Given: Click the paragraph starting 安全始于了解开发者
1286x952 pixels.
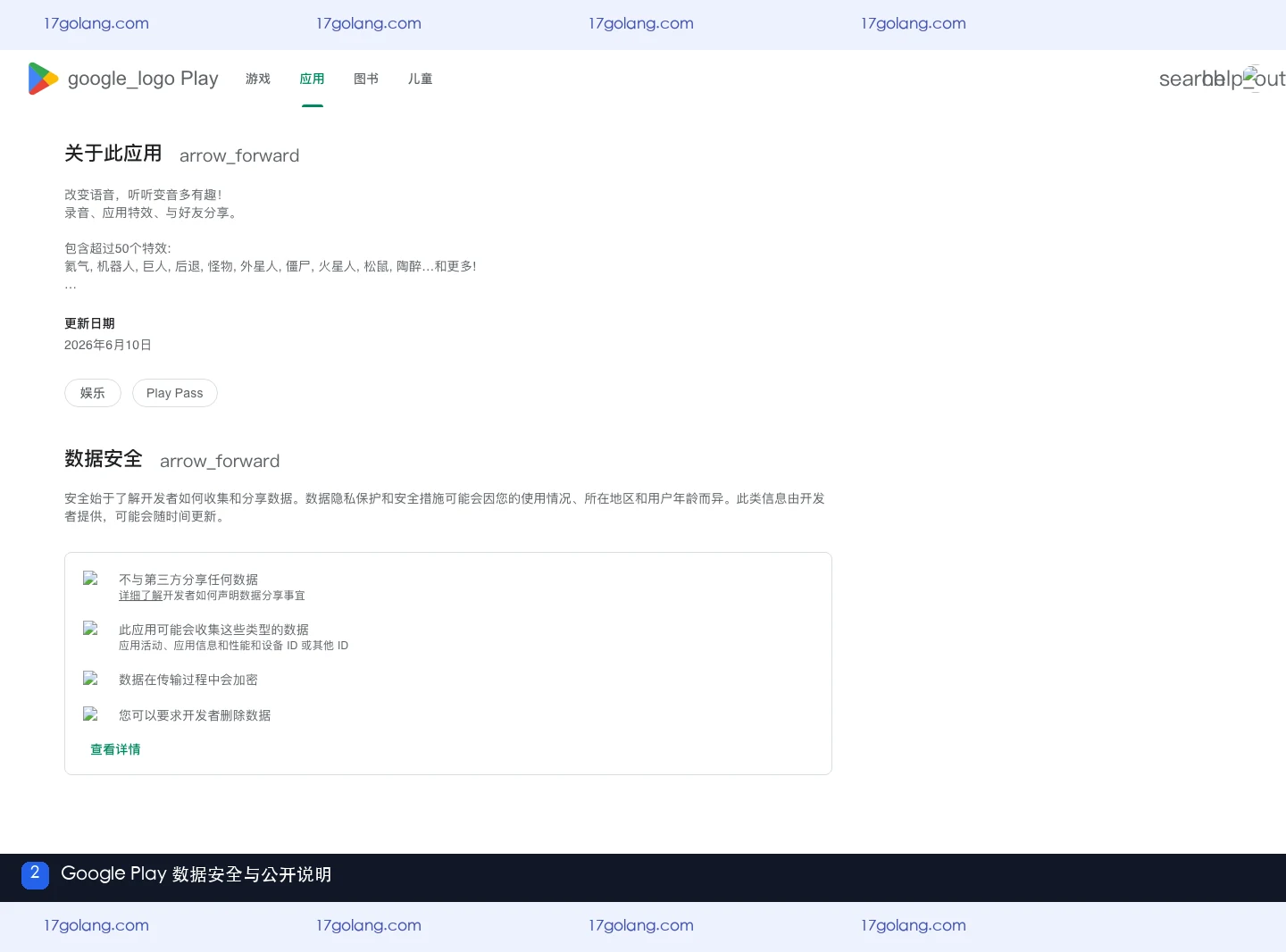Looking at the screenshot, I should (x=445, y=507).
